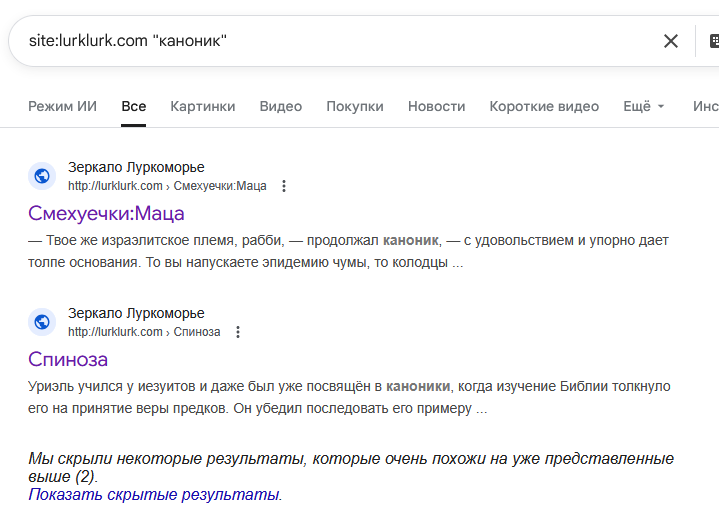Open the Картинки tab
719x530 pixels.
203,106
